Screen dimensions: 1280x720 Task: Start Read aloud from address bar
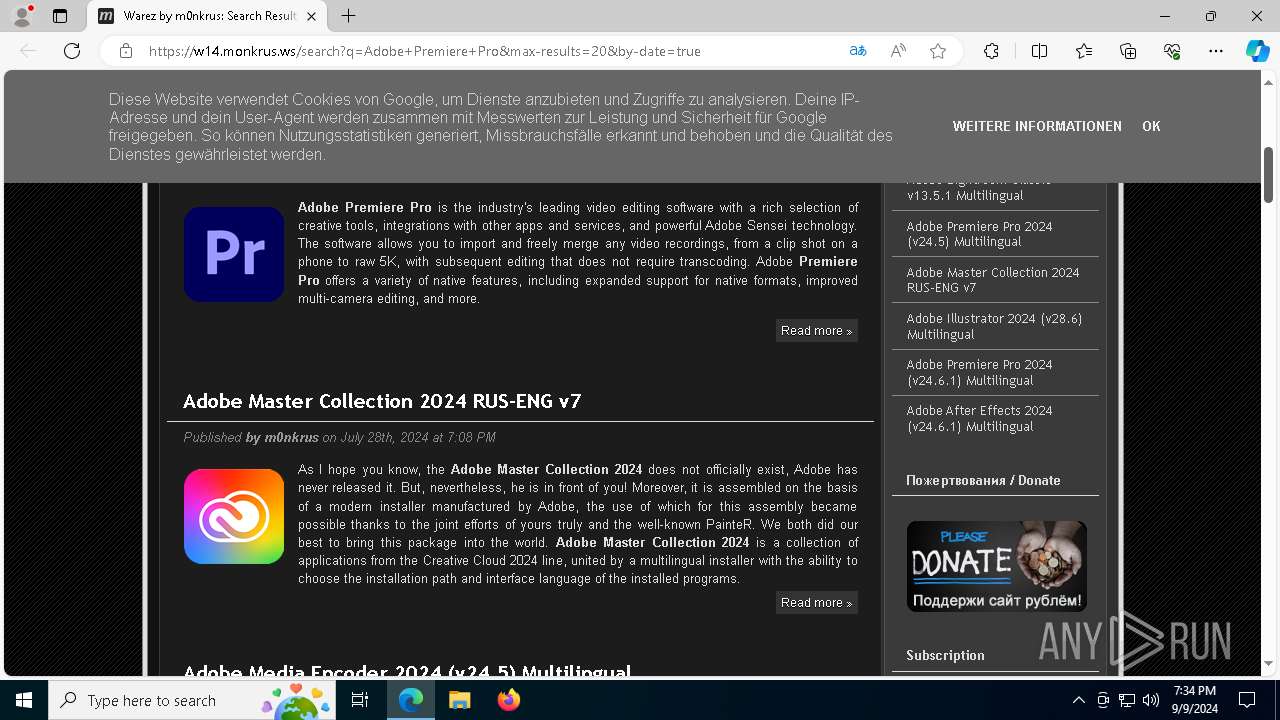[x=898, y=51]
